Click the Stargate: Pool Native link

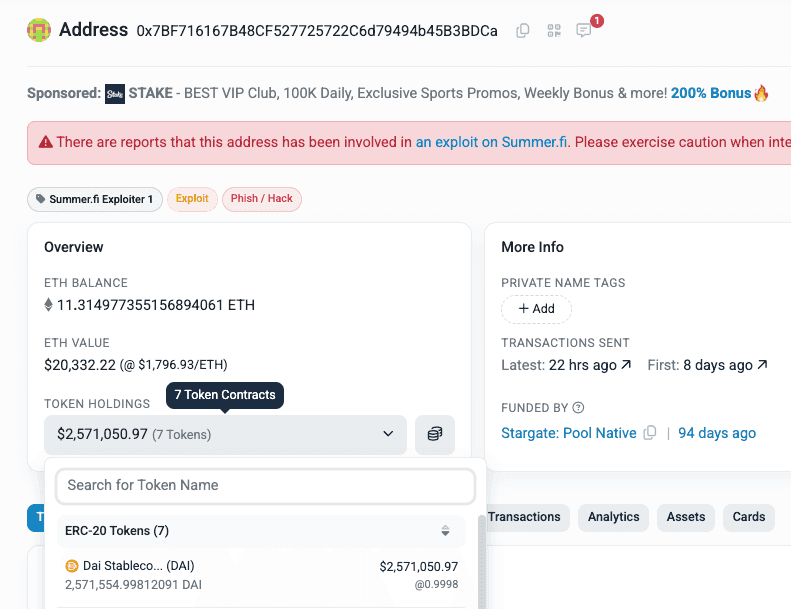coord(569,433)
